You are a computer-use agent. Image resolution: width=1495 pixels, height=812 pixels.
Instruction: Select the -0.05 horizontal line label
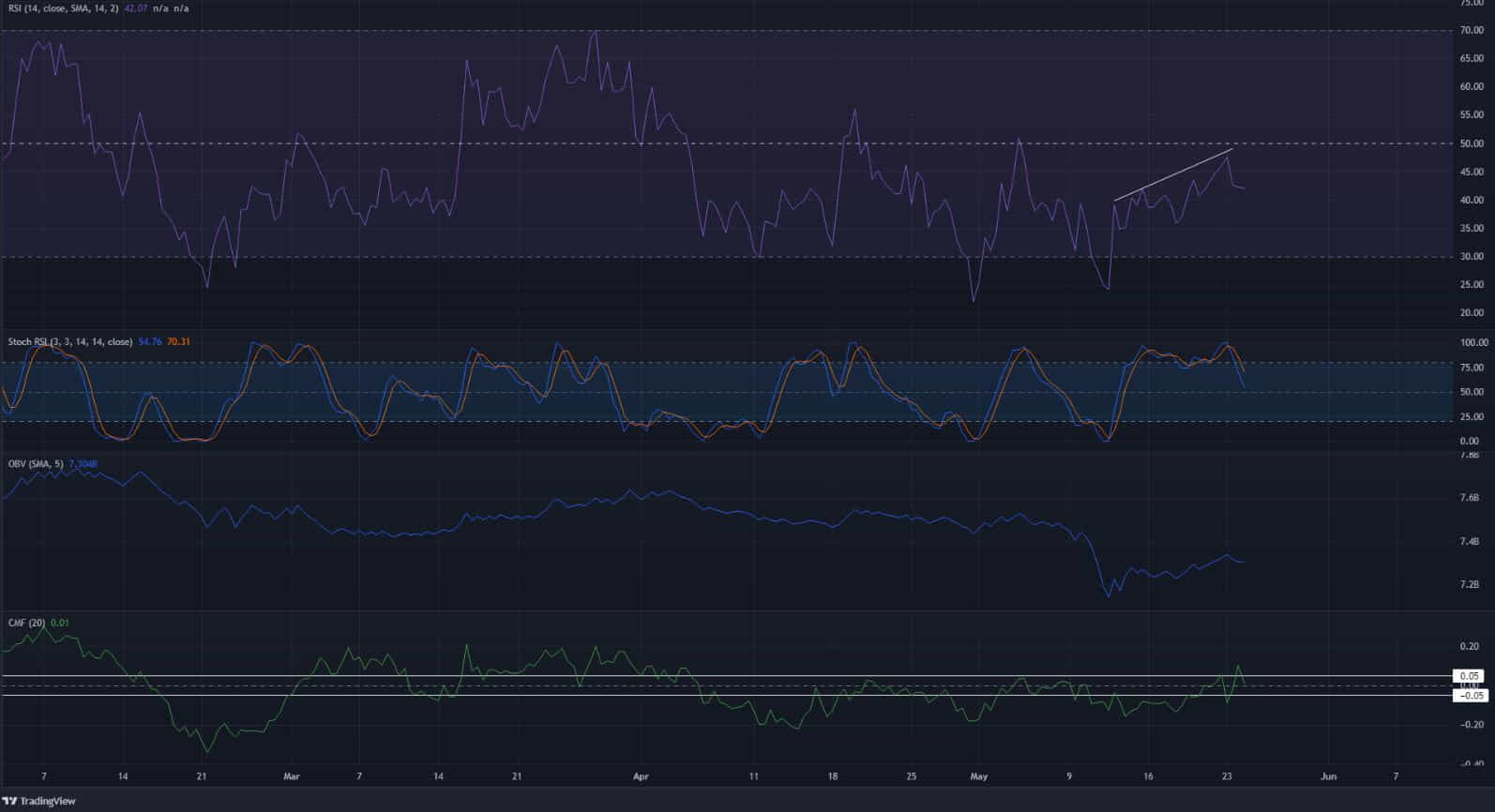click(1470, 695)
